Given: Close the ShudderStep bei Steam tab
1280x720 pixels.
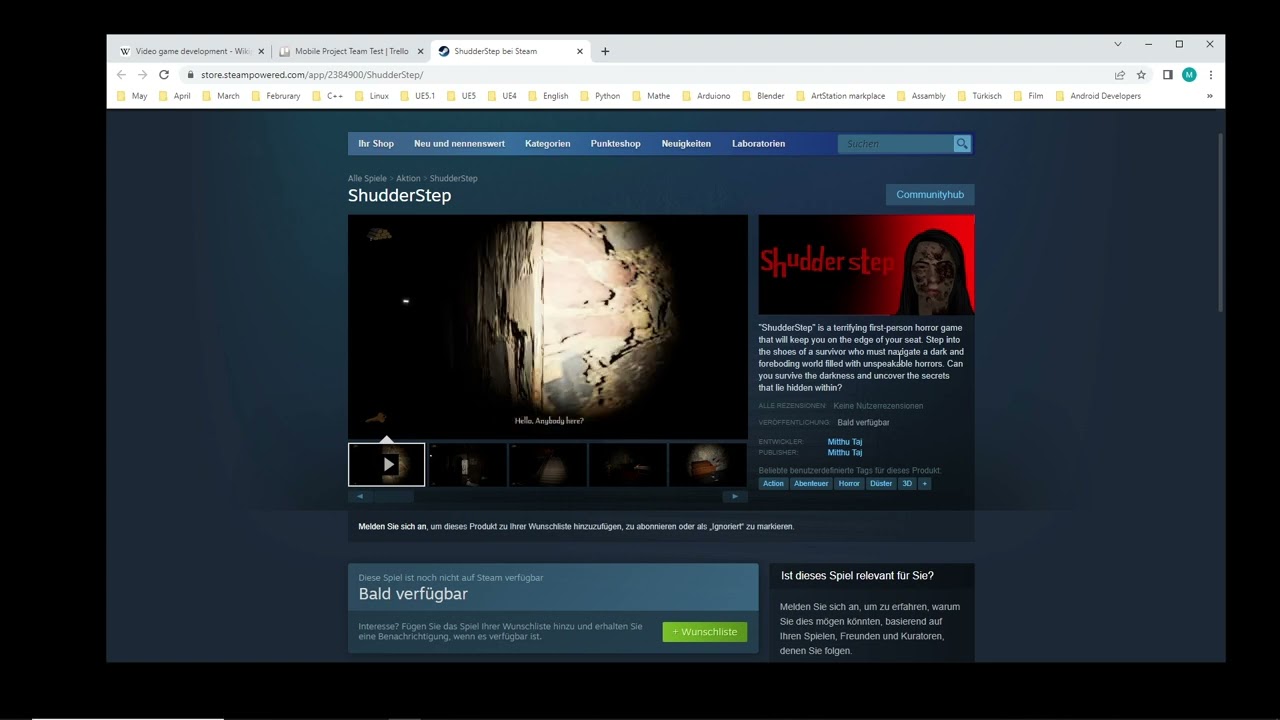Looking at the screenshot, I should 579,51.
